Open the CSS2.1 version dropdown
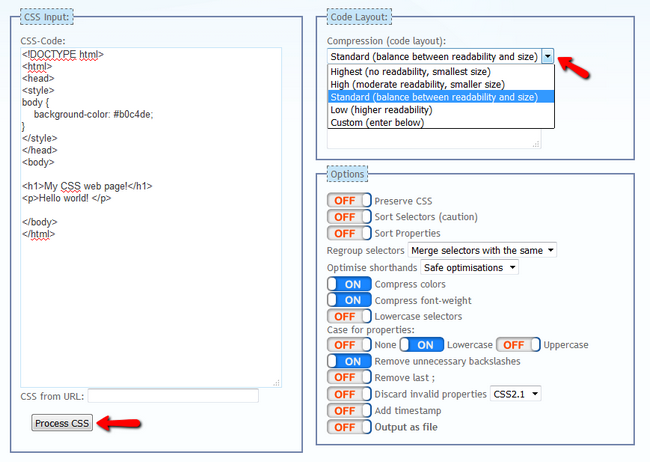 [x=516, y=394]
